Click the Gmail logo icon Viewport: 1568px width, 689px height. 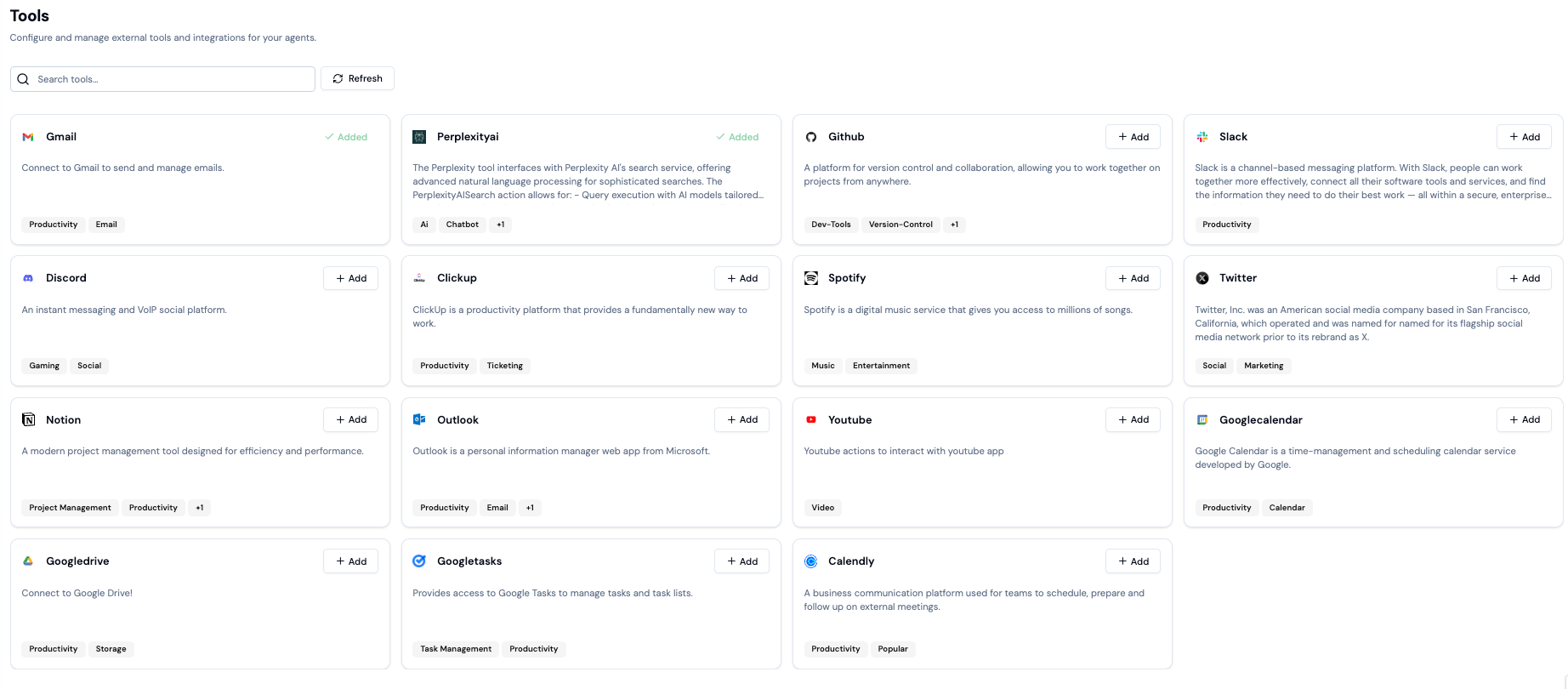point(28,137)
